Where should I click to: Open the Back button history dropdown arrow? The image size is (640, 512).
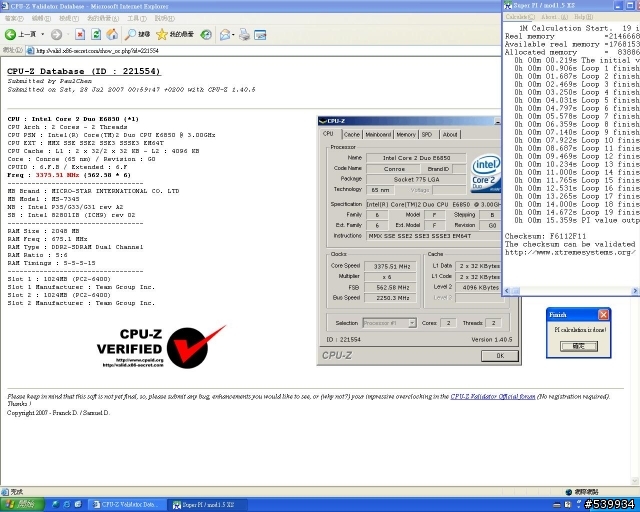tap(42, 35)
